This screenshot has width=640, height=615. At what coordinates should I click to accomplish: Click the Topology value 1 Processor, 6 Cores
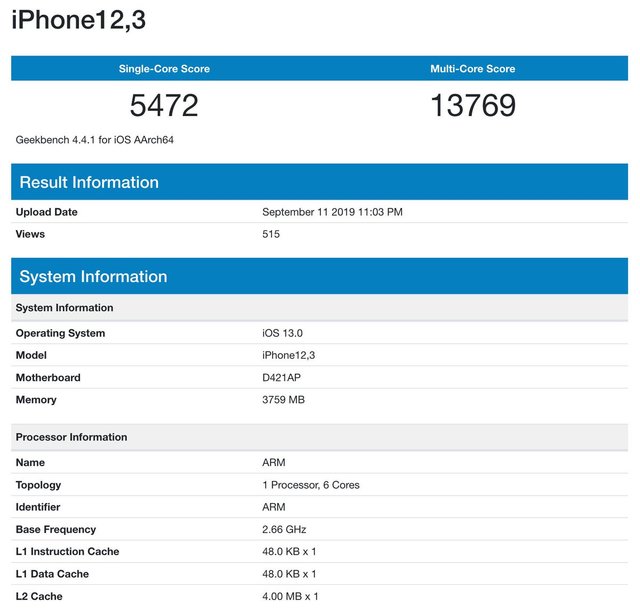[x=311, y=485]
